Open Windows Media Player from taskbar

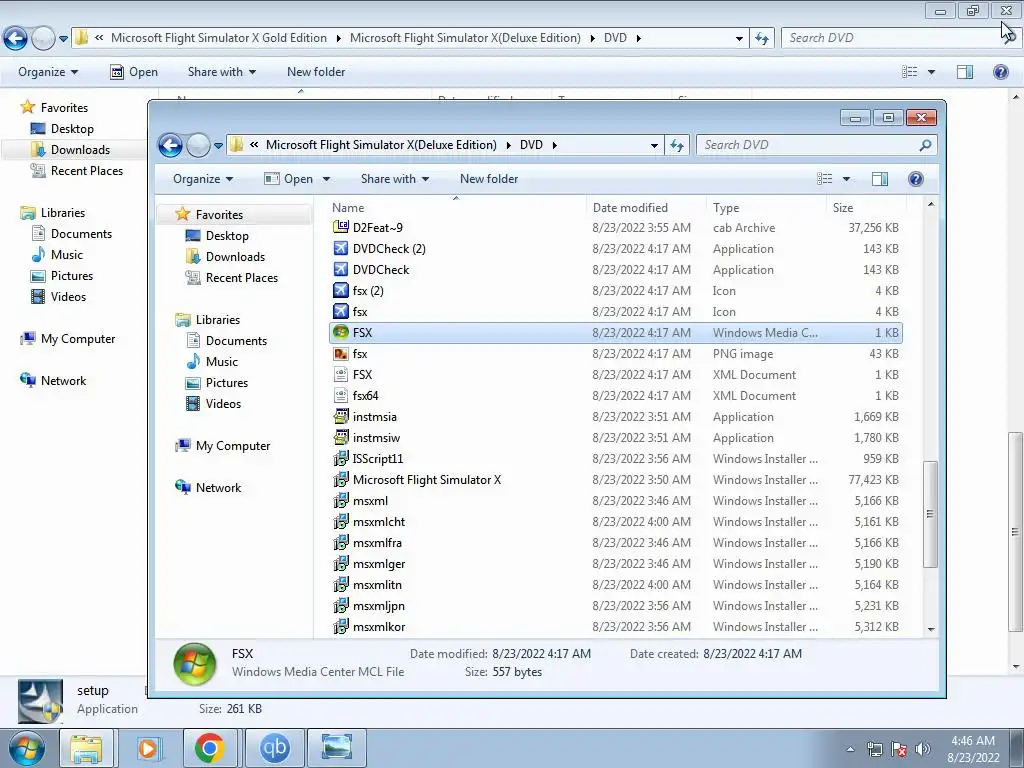pos(148,748)
